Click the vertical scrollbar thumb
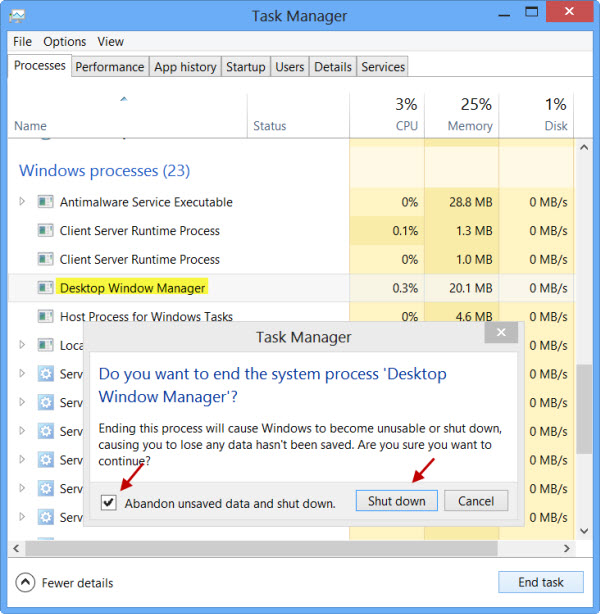Viewport: 600px width, 614px height. (584, 409)
